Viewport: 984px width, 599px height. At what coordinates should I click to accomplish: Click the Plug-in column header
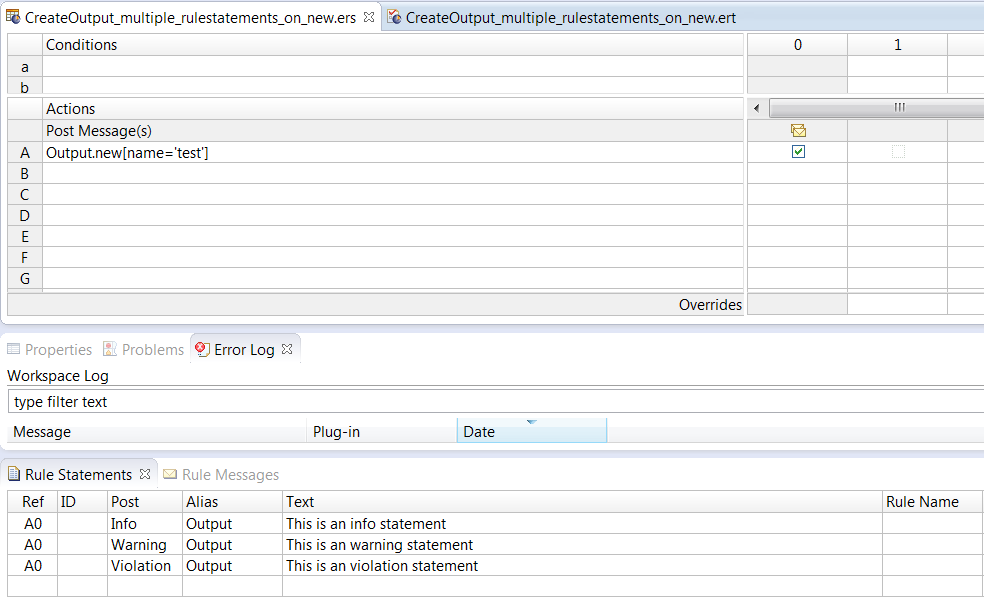337,431
